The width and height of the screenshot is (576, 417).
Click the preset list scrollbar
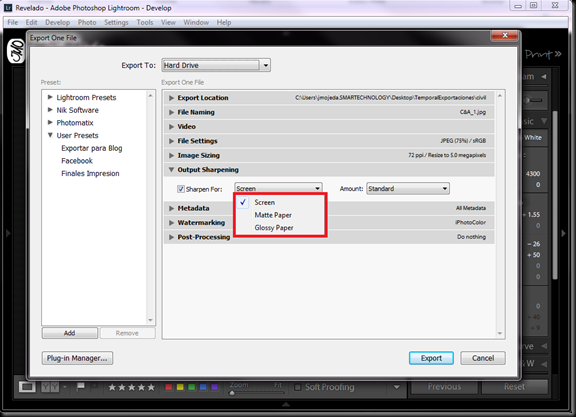pos(150,208)
